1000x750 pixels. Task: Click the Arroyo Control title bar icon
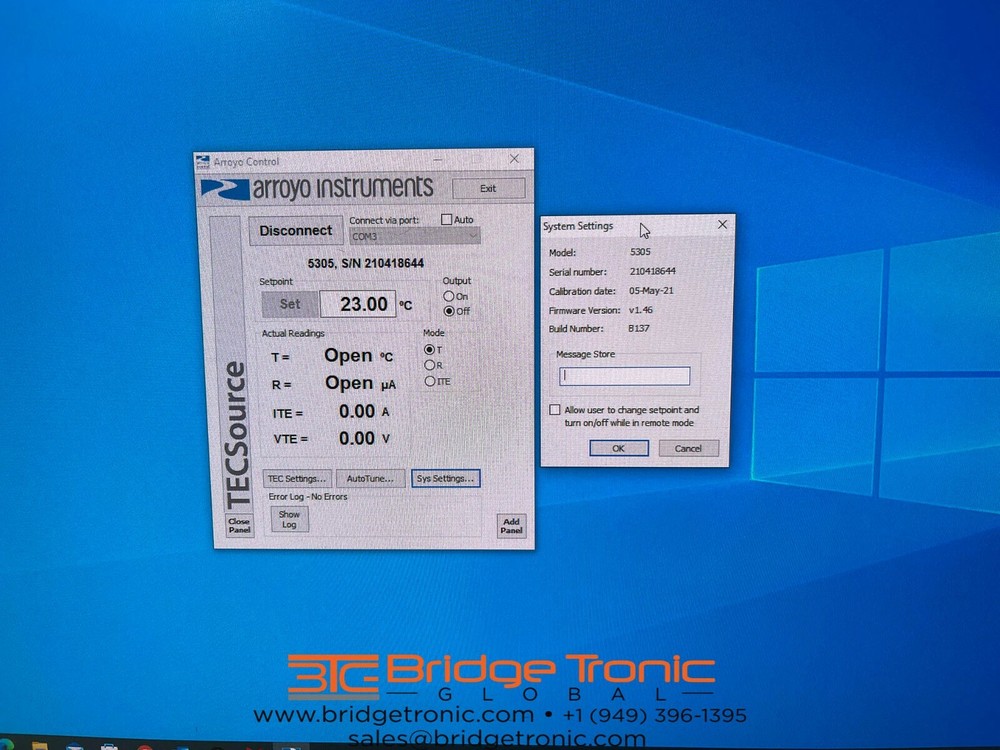click(203, 160)
